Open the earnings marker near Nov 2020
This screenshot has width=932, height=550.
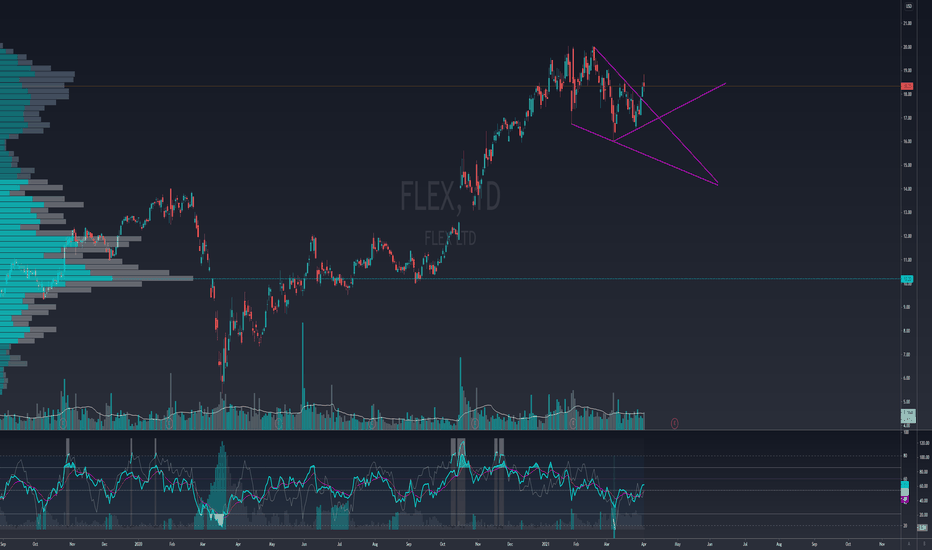[x=475, y=423]
